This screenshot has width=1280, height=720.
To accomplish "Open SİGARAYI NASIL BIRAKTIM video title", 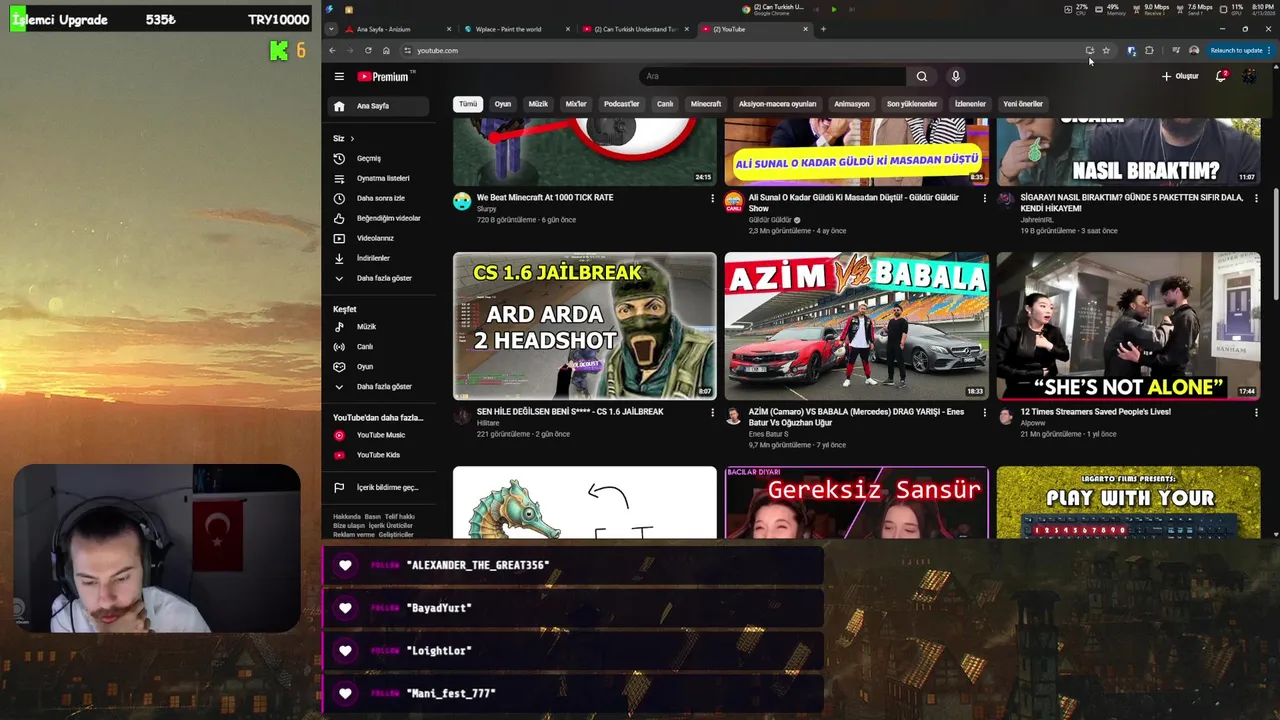I will click(x=1132, y=203).
